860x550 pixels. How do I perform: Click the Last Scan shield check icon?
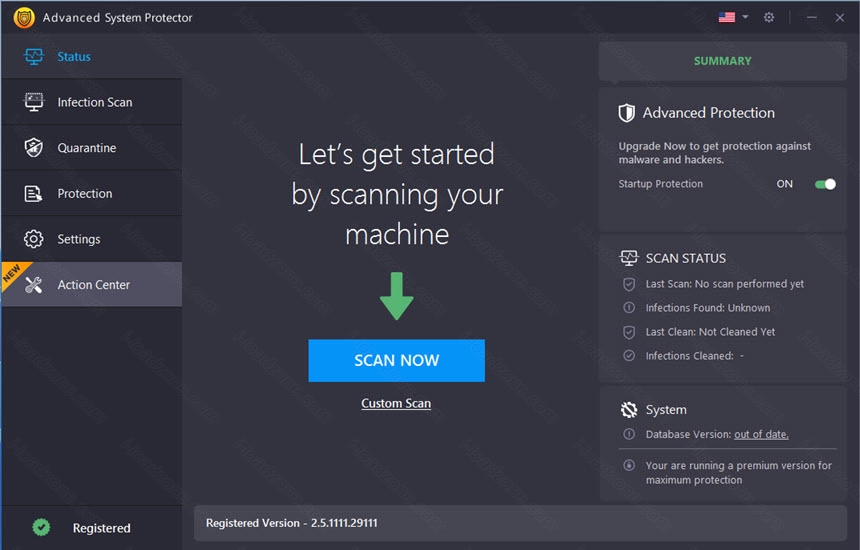[629, 284]
